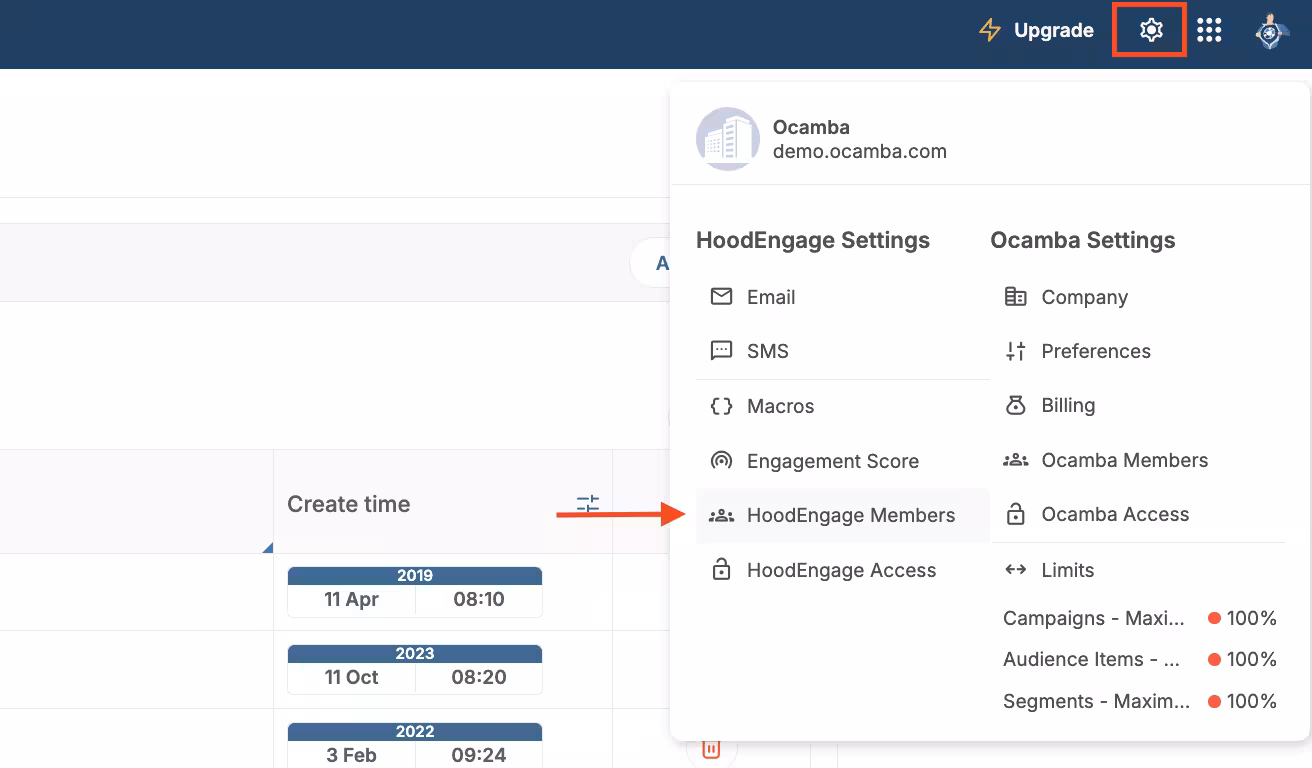Screen dimensions: 1312x768
Task: Select Preferences under Ocamba Settings
Action: (x=1095, y=351)
